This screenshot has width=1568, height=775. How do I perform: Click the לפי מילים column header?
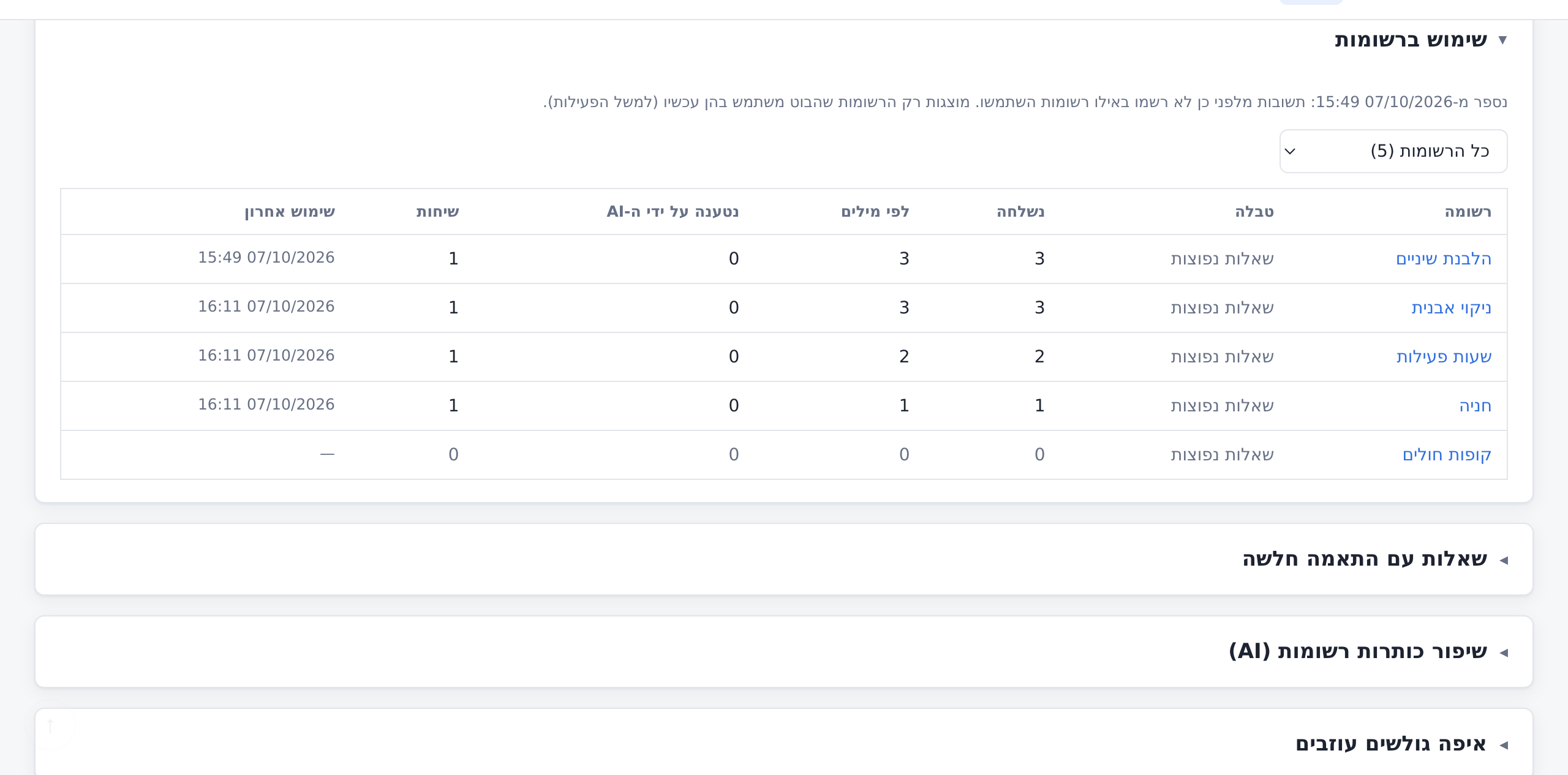(x=875, y=212)
